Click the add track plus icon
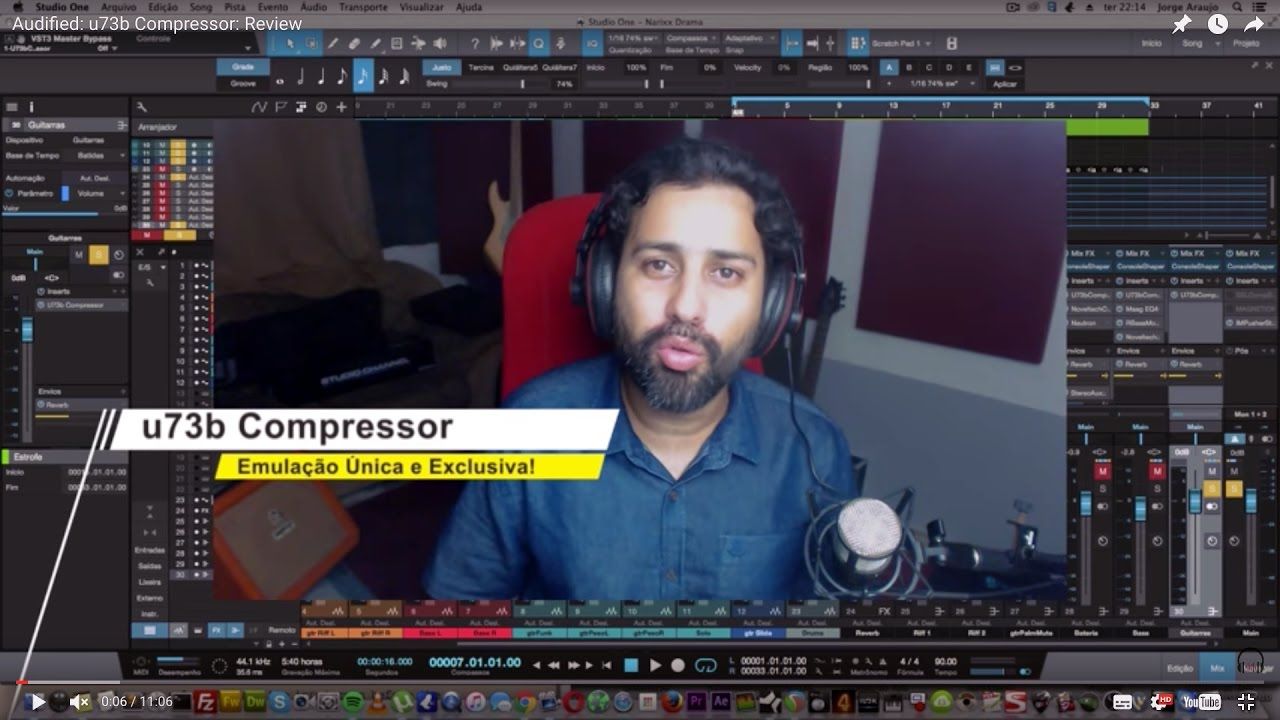 point(341,107)
